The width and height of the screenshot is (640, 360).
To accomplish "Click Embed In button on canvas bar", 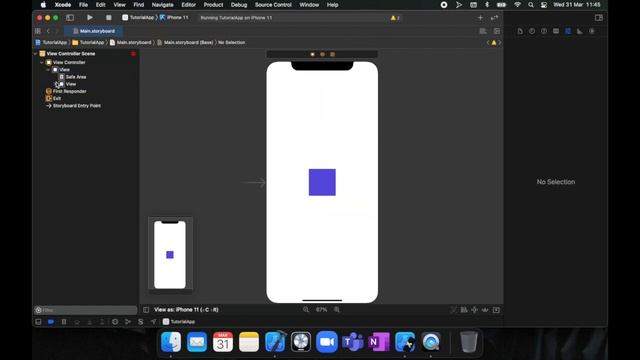I will click(496, 310).
